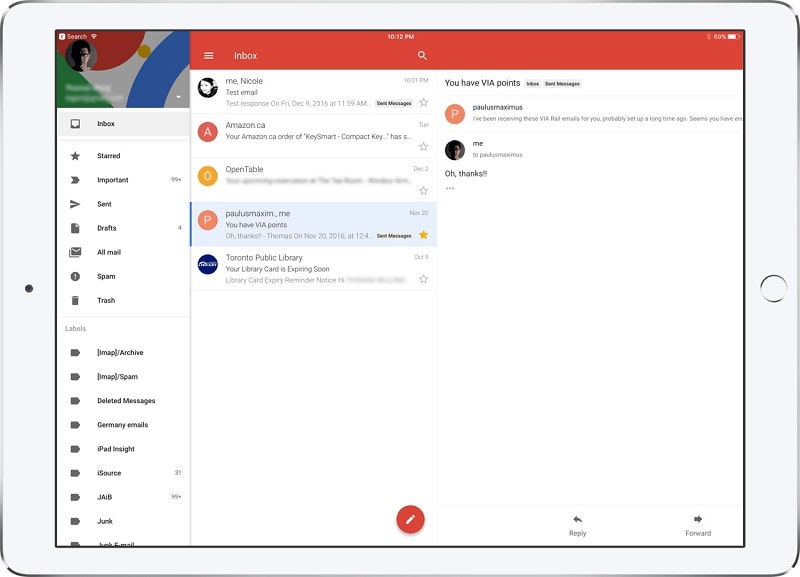Image resolution: width=800 pixels, height=577 pixels.
Task: Star the Toronto Public Library email
Action: pos(423,279)
